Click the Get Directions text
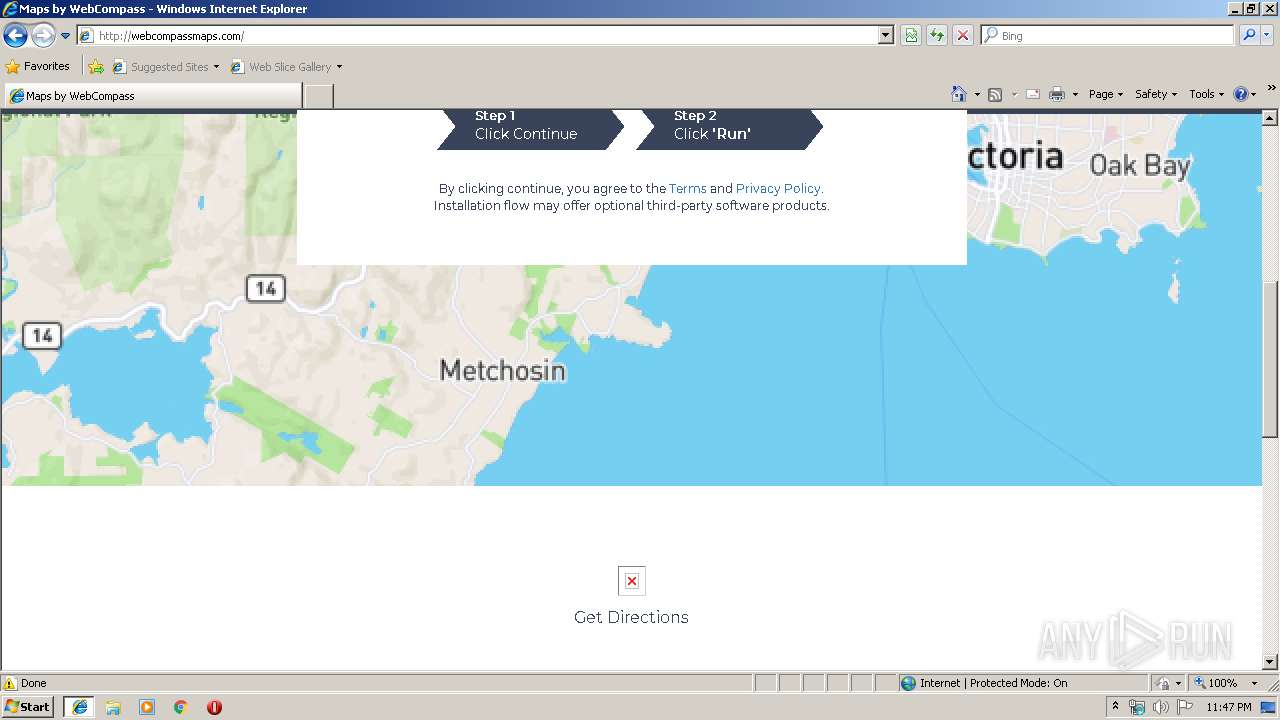 pyautogui.click(x=631, y=617)
